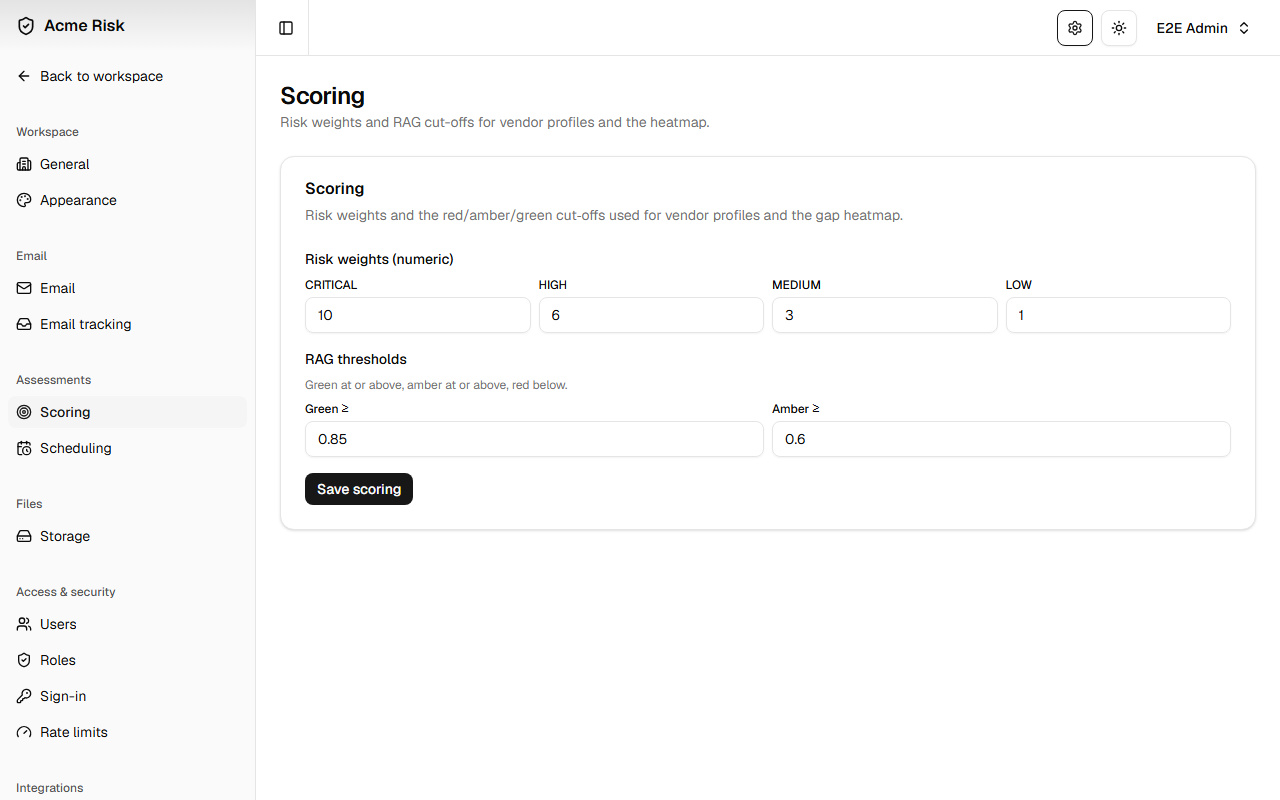
Task: Open Rate limits settings
Action: (x=127, y=732)
